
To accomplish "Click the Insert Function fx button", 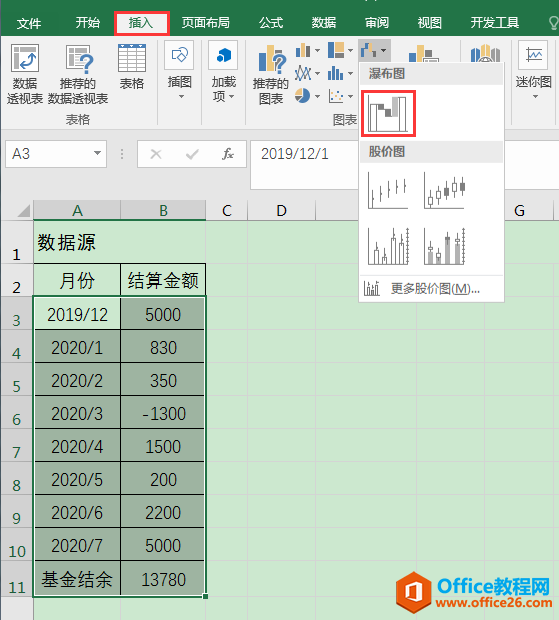I will [228, 154].
